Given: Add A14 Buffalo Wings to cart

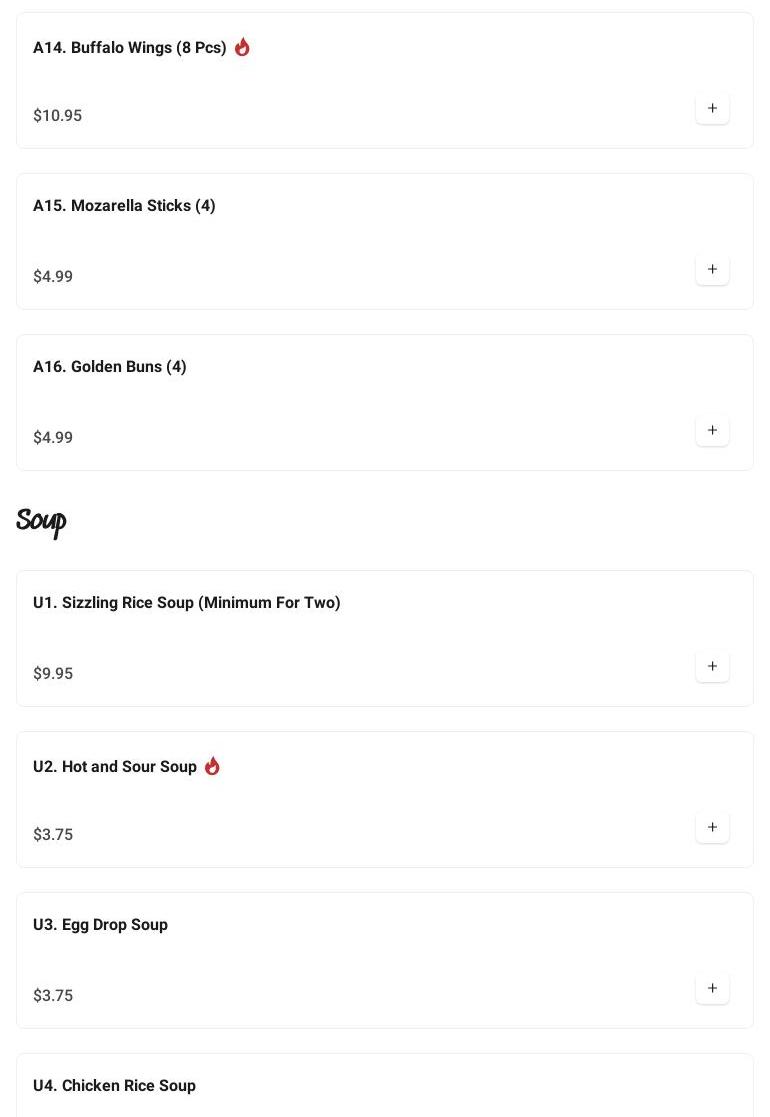Looking at the screenshot, I should click(x=712, y=109).
